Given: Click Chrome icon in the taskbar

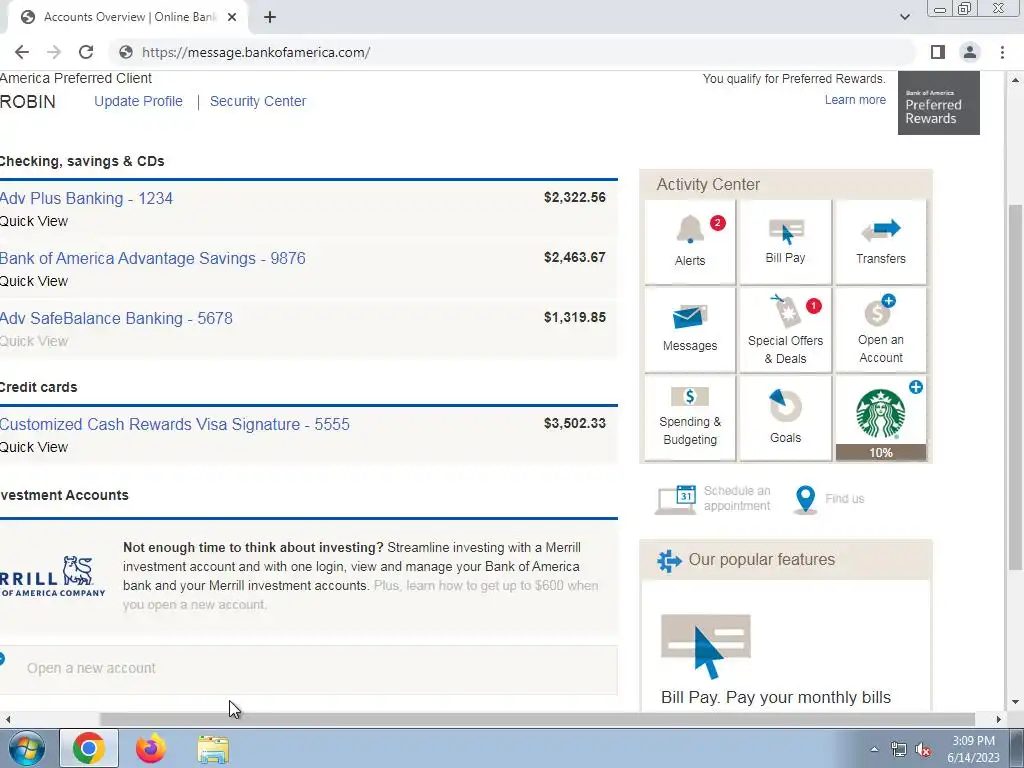Looking at the screenshot, I should (89, 748).
